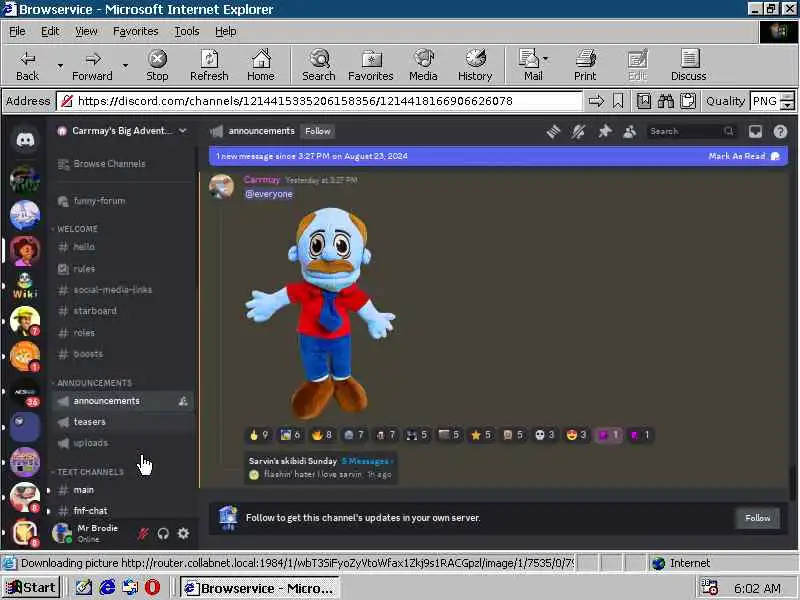Open the main text channel
The image size is (800, 600).
(x=121, y=490)
